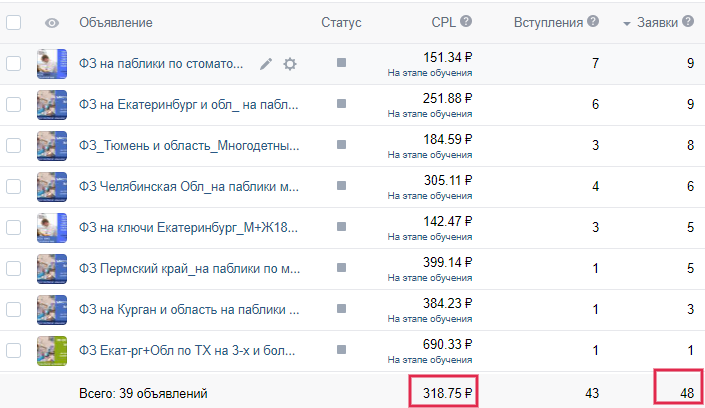Screen dimensions: 705x408
Task: Click status square of ФЗ Челябинская Обл
Action: (x=341, y=185)
